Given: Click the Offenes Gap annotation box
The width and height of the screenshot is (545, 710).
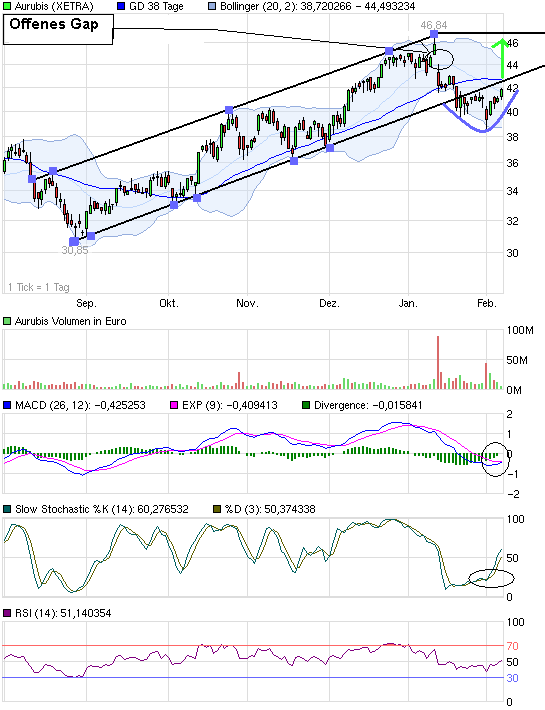Looking at the screenshot, I should click(57, 29).
